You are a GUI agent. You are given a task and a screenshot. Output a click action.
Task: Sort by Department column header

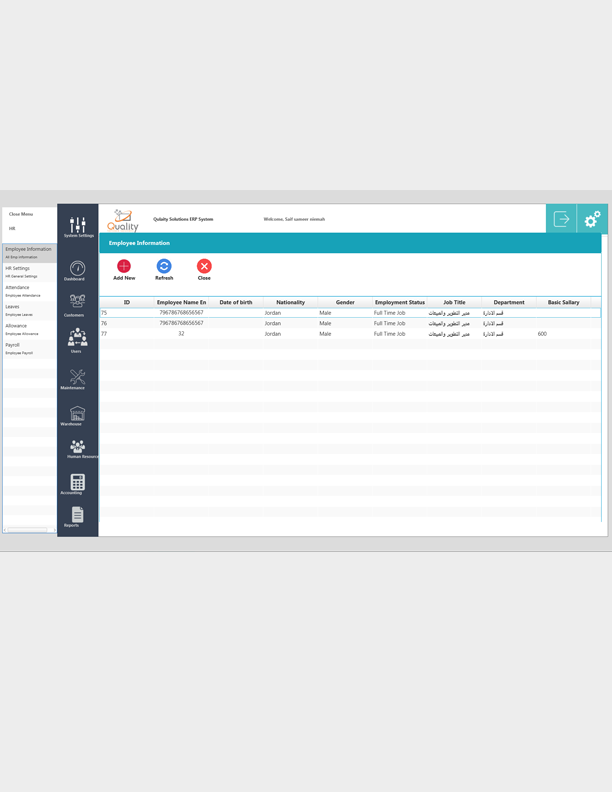point(508,302)
